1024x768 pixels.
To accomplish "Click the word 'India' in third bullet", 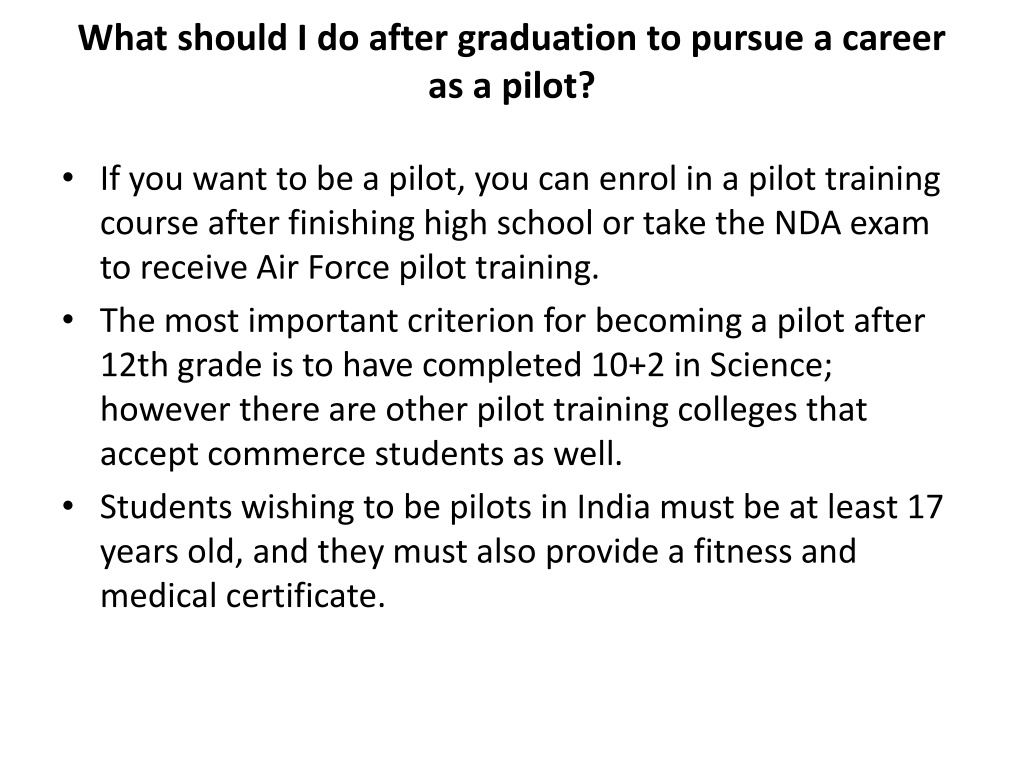I will pos(613,507).
